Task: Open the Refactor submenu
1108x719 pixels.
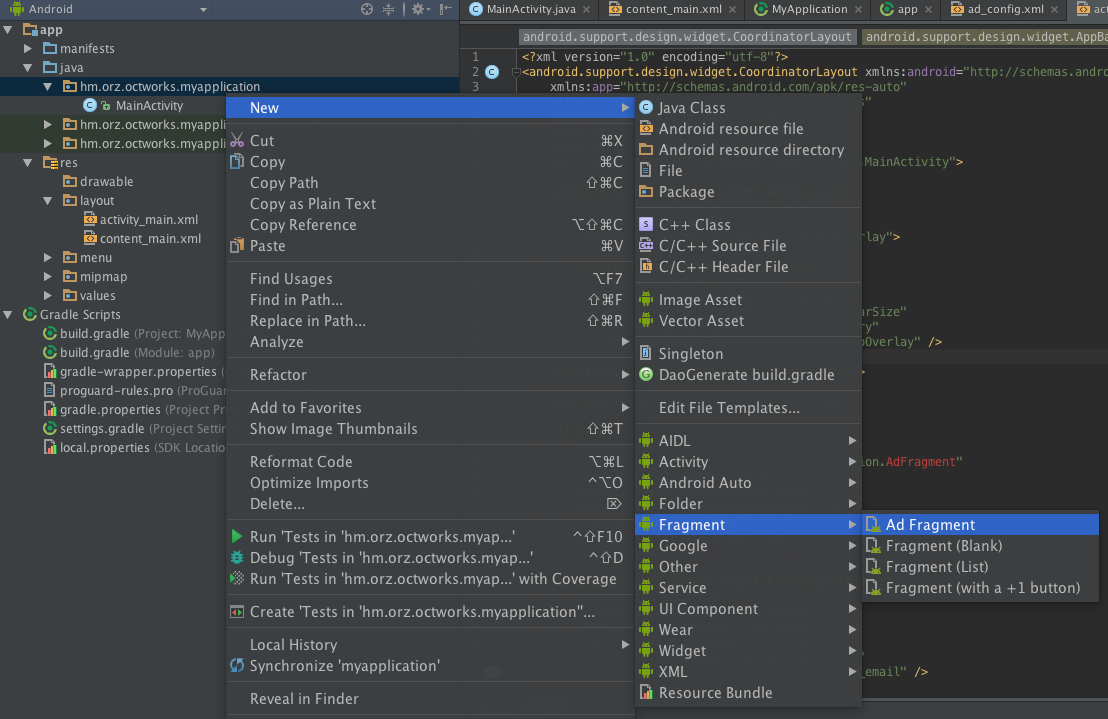Action: tap(430, 375)
